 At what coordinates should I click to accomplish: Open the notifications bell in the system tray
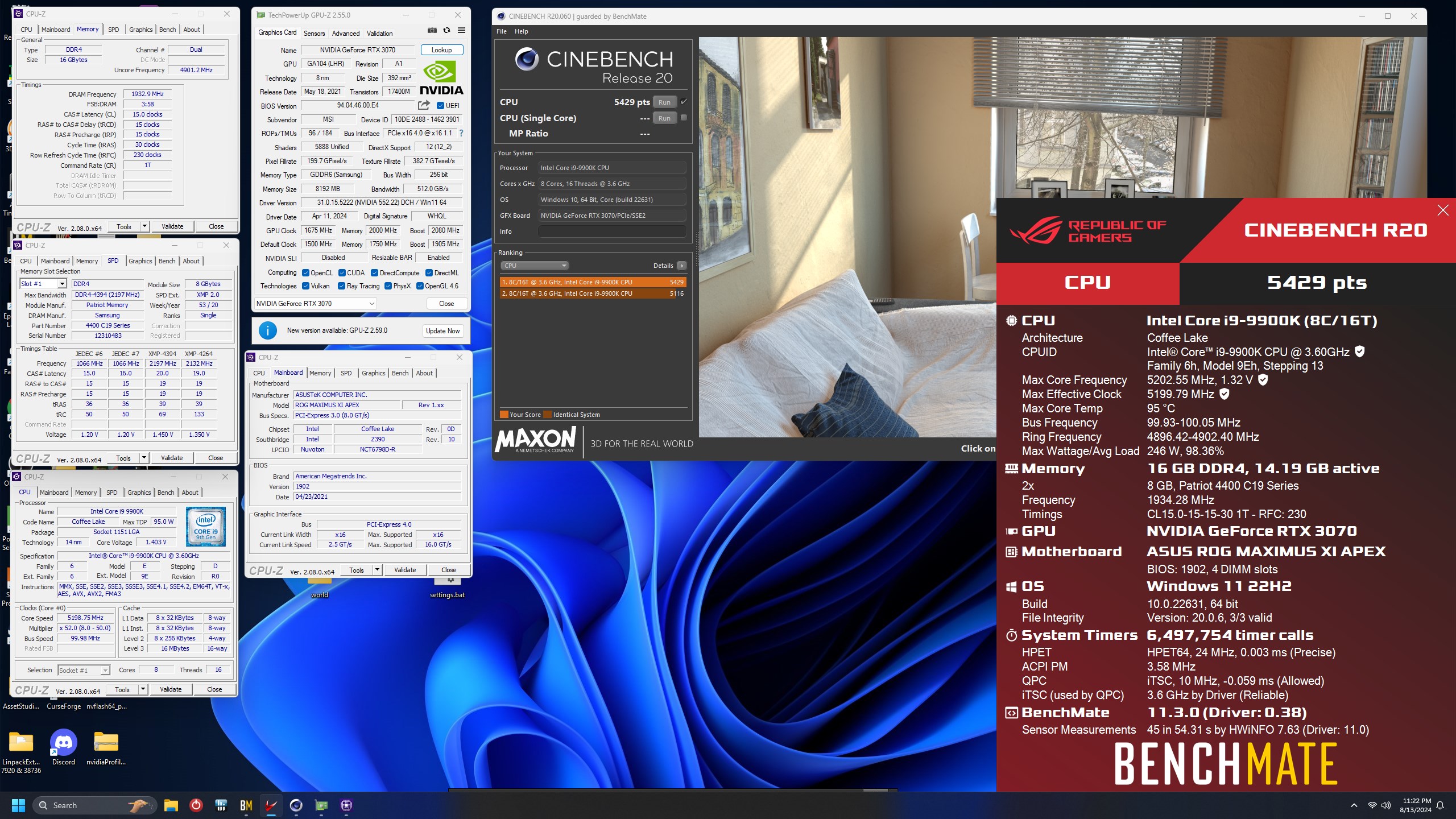click(1440, 805)
